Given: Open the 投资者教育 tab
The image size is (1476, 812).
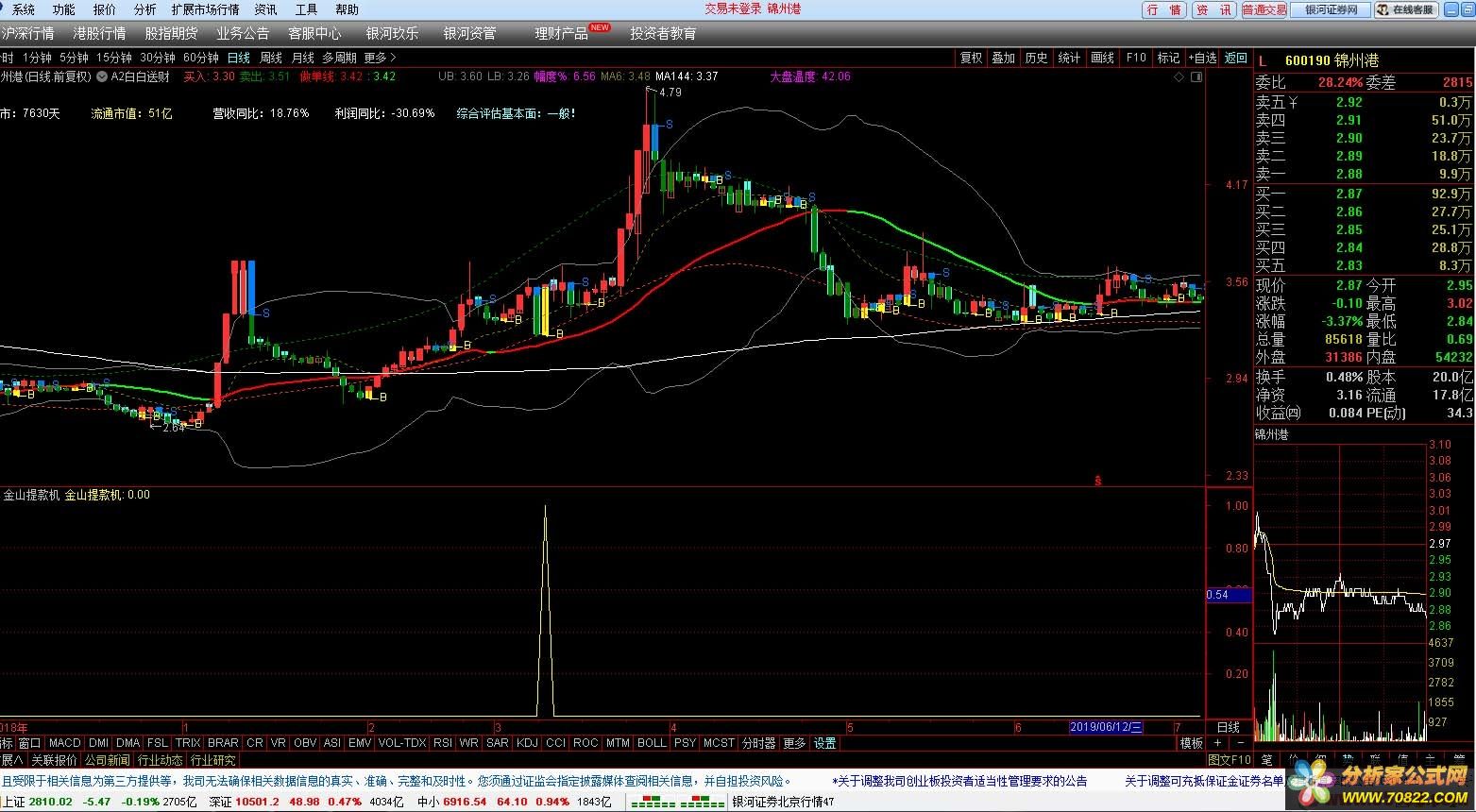Looking at the screenshot, I should 663,33.
